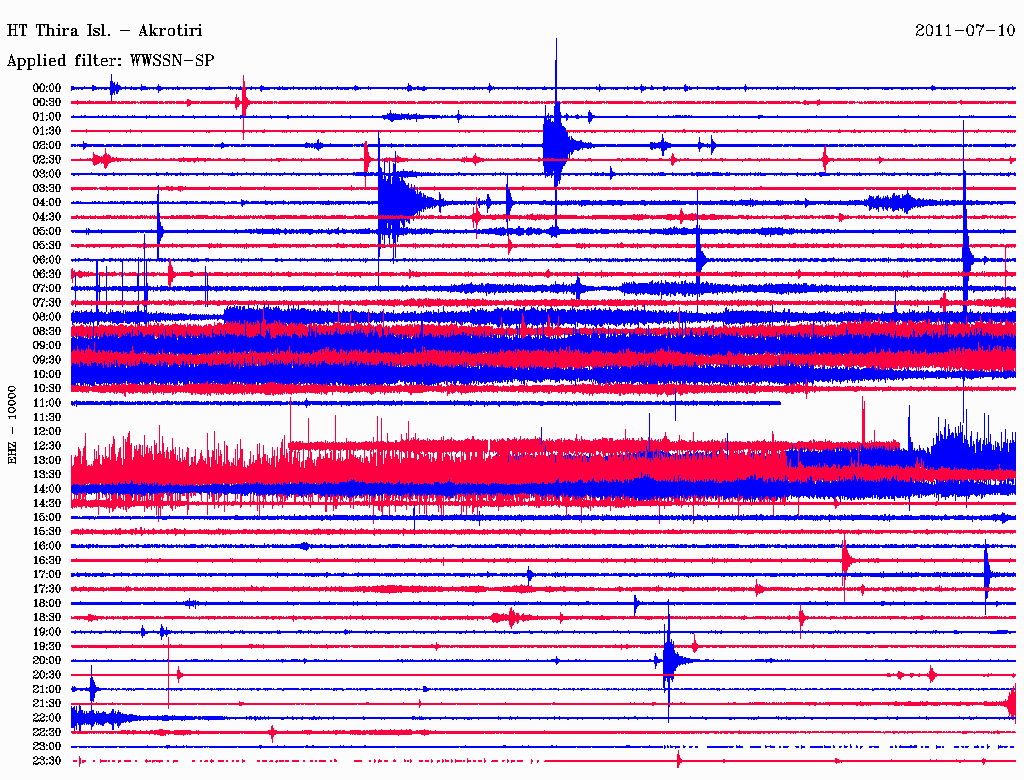Click the 'Applied filter: WWSSN-SP' label
Screen dimensions: 1024x780
pos(110,61)
